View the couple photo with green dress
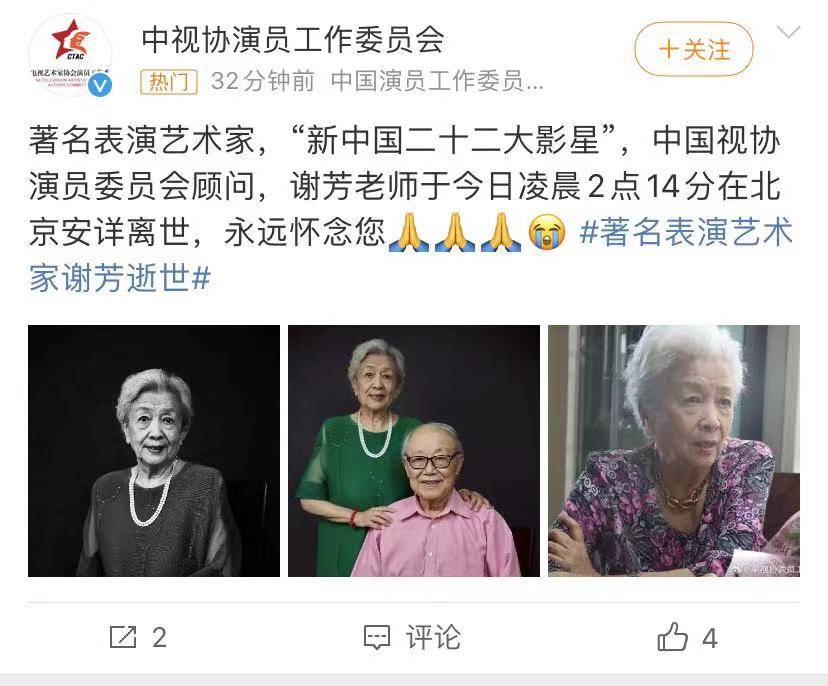Viewport: 828px width, 686px height. coord(414,451)
